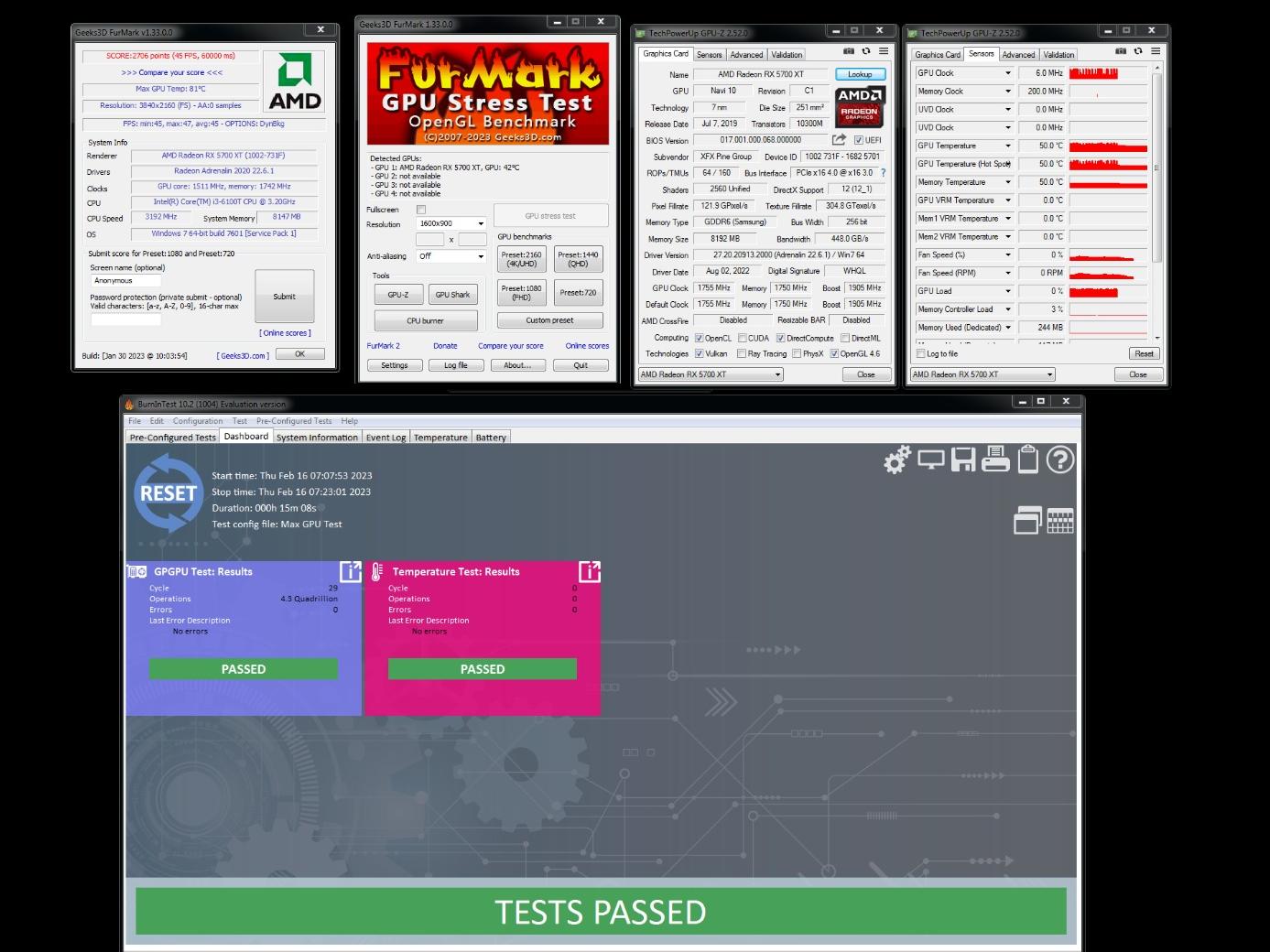Open help via the circled question mark icon
The image size is (1270, 952).
[x=1060, y=460]
